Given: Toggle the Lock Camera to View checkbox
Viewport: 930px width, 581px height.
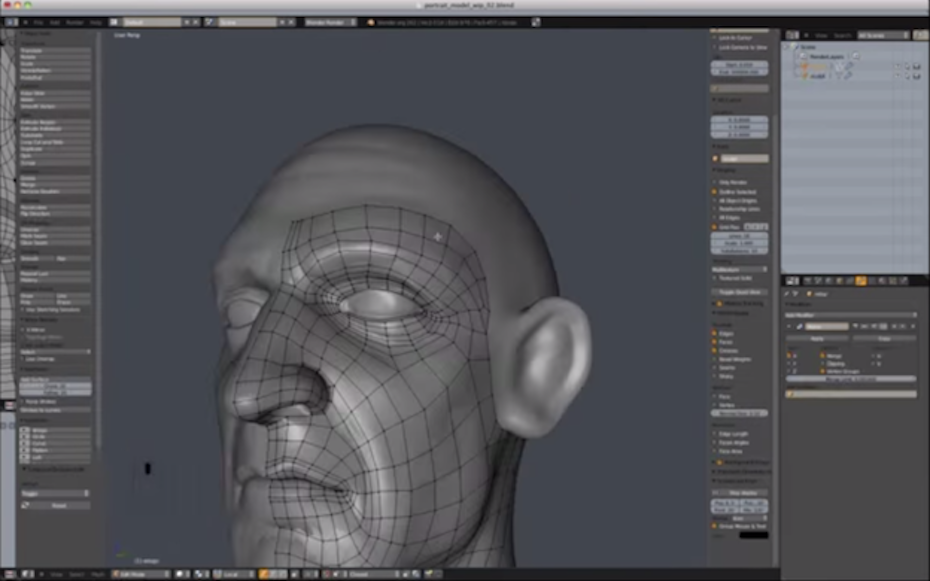Looking at the screenshot, I should click(x=716, y=47).
